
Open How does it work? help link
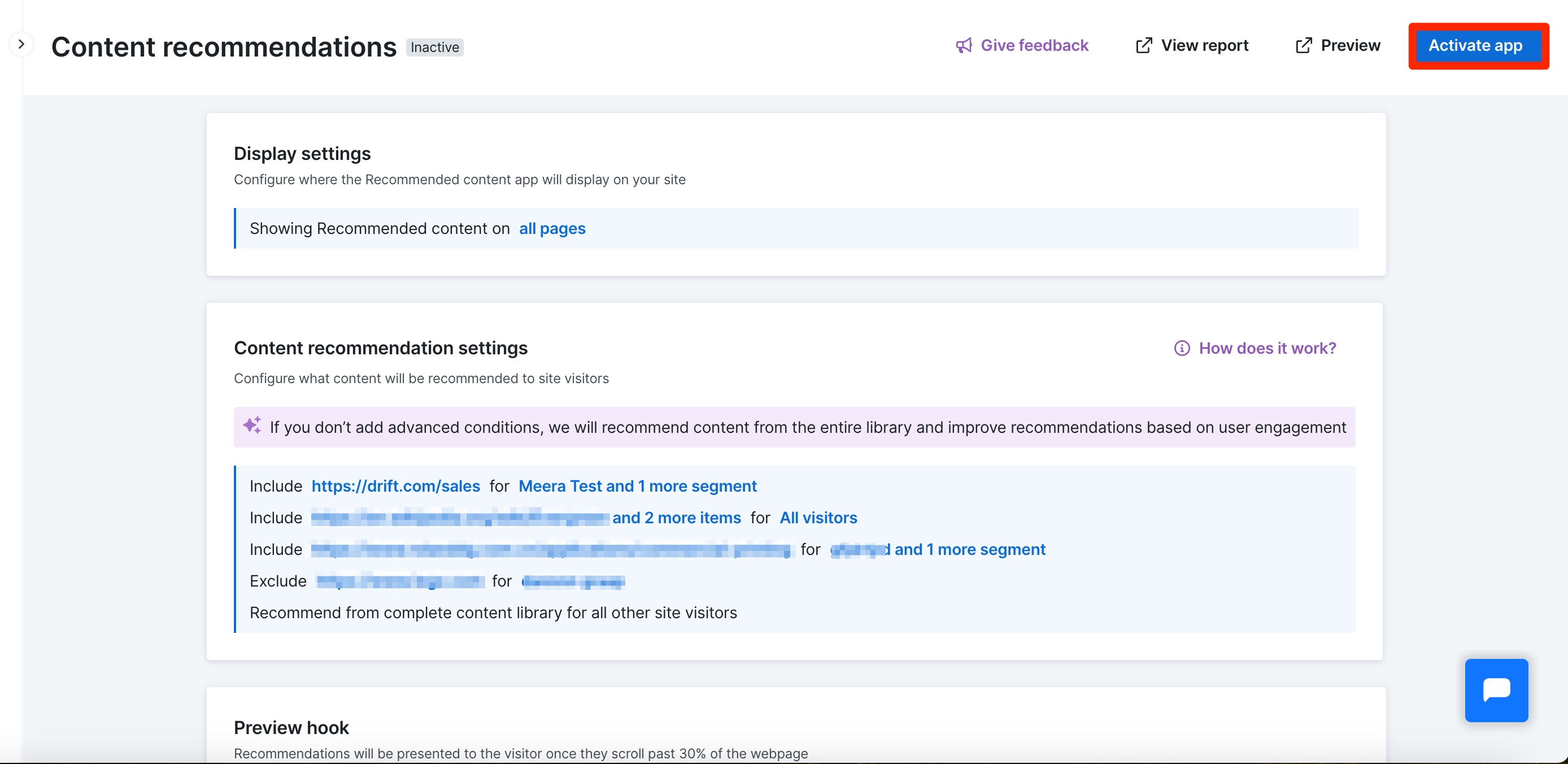[x=1255, y=348]
